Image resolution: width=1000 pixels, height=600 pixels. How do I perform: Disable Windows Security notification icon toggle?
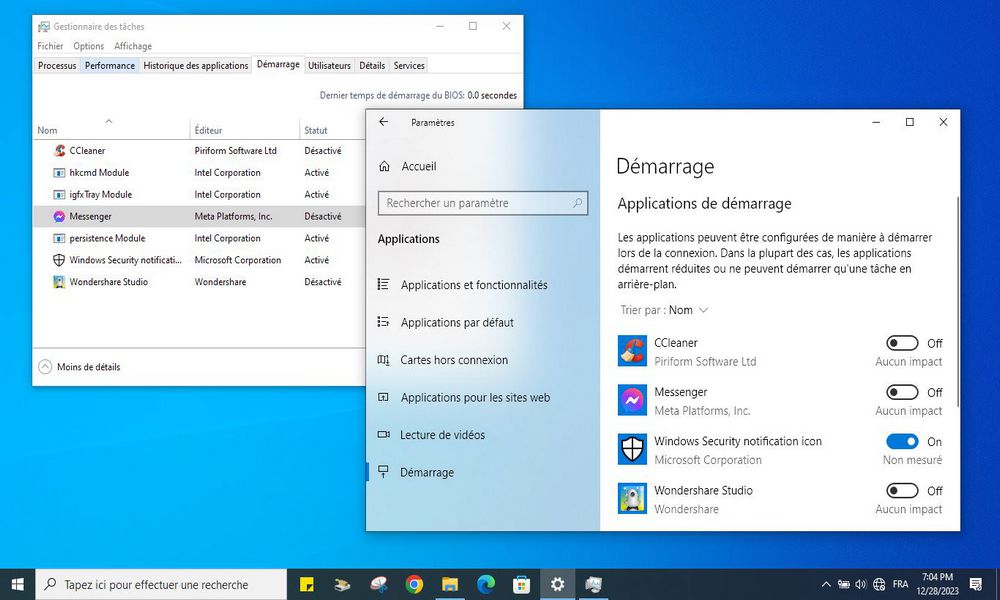point(902,441)
